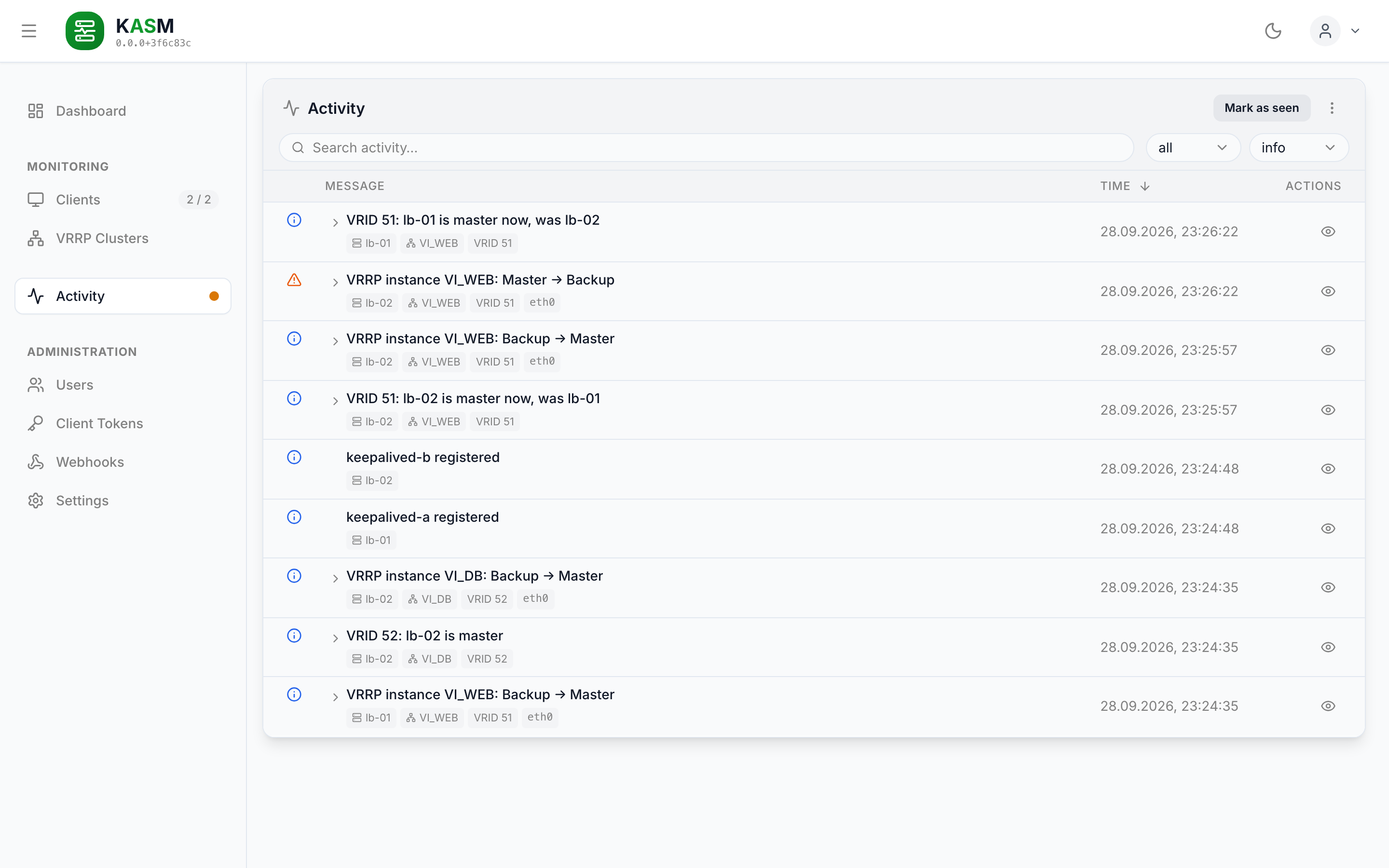Open VRRP Clusters page
The image size is (1389, 868).
[123, 238]
